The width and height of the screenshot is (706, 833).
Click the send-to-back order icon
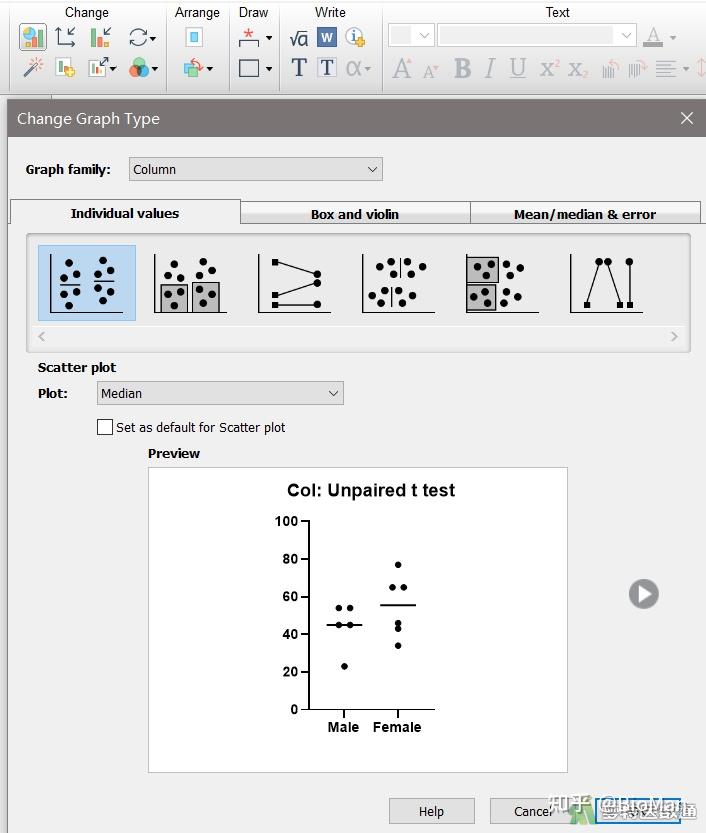(193, 67)
